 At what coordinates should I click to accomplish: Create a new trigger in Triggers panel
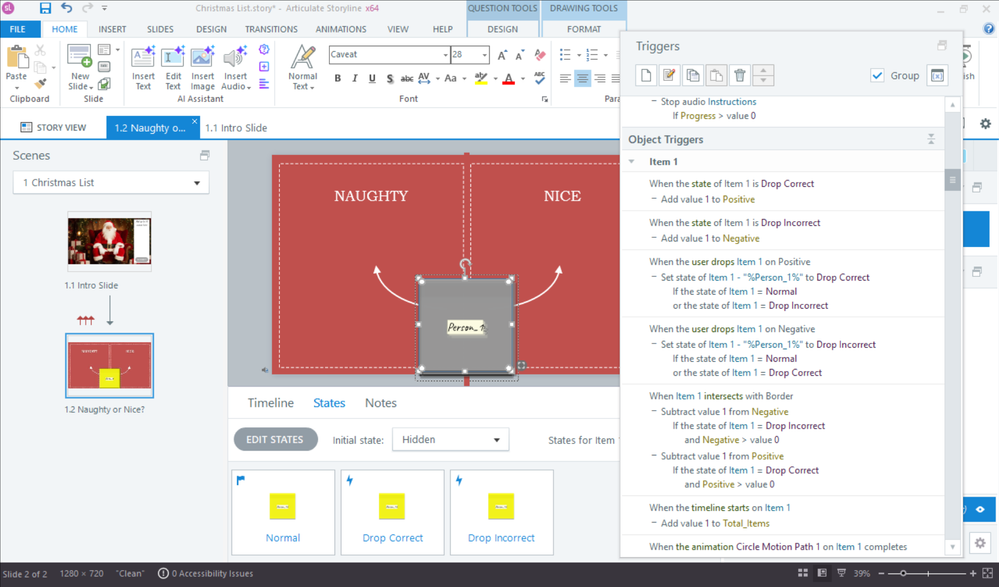point(647,75)
